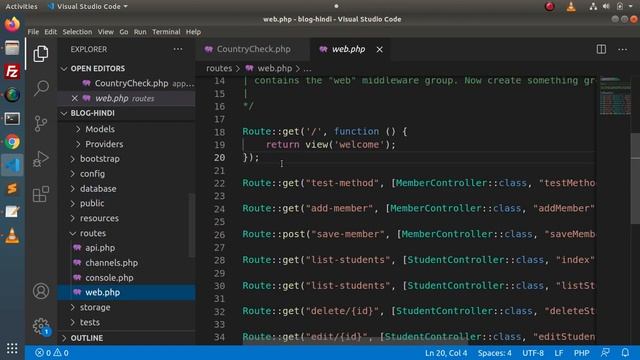Open the Run and Debug view

41,159
